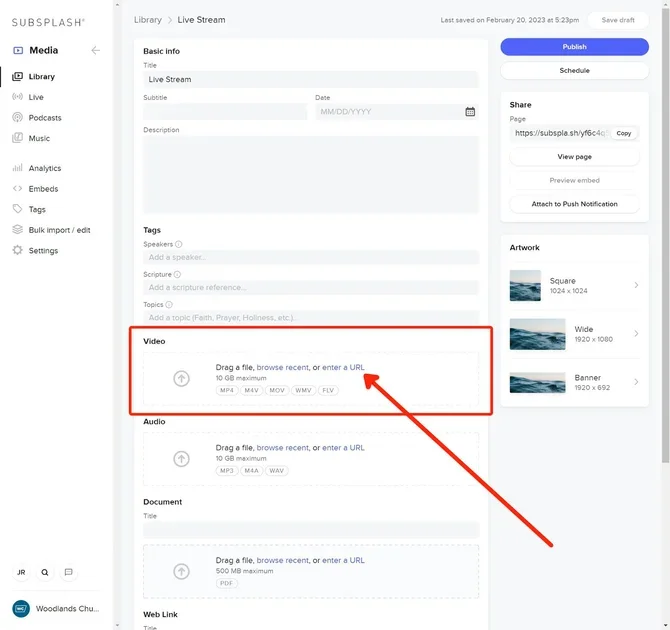This screenshot has width=670, height=630.
Task: Click Add a scripture reference field
Action: pyautogui.click(x=311, y=287)
